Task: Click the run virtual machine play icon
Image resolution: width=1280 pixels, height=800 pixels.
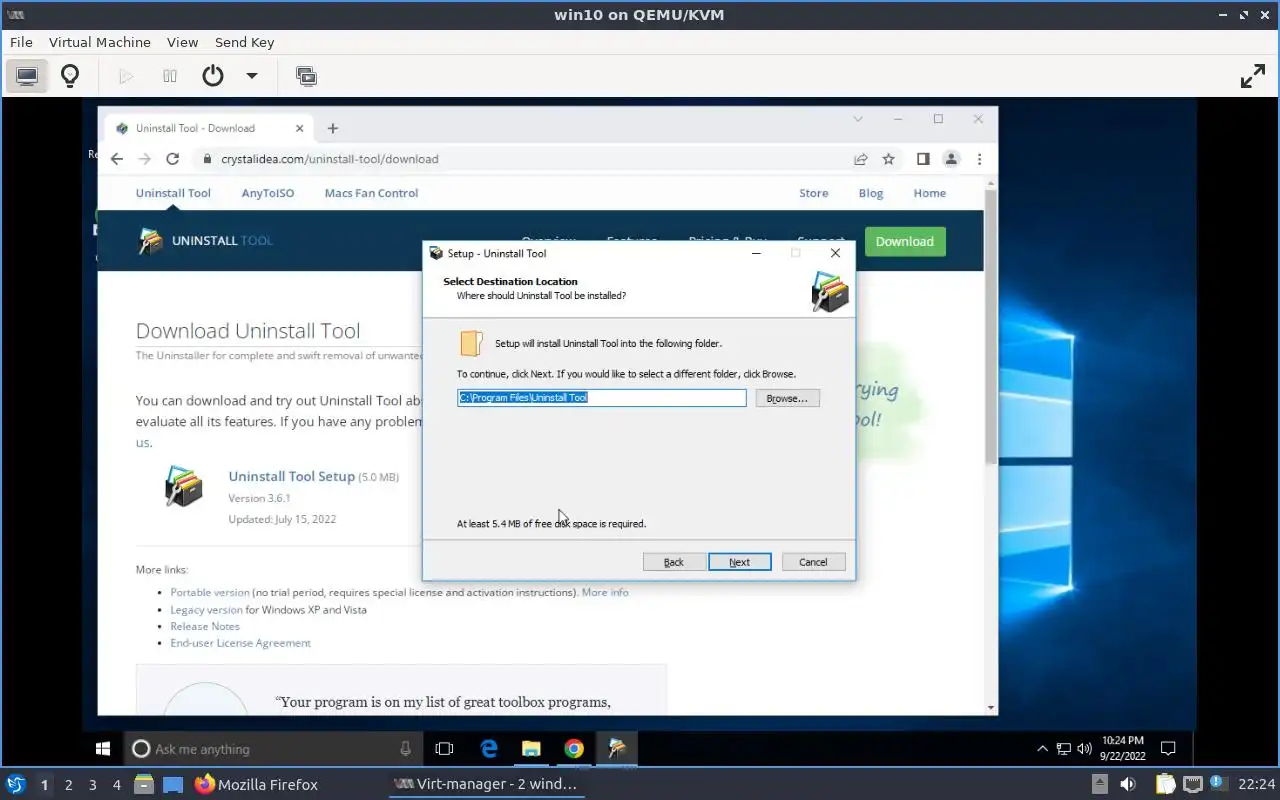Action: (x=126, y=76)
